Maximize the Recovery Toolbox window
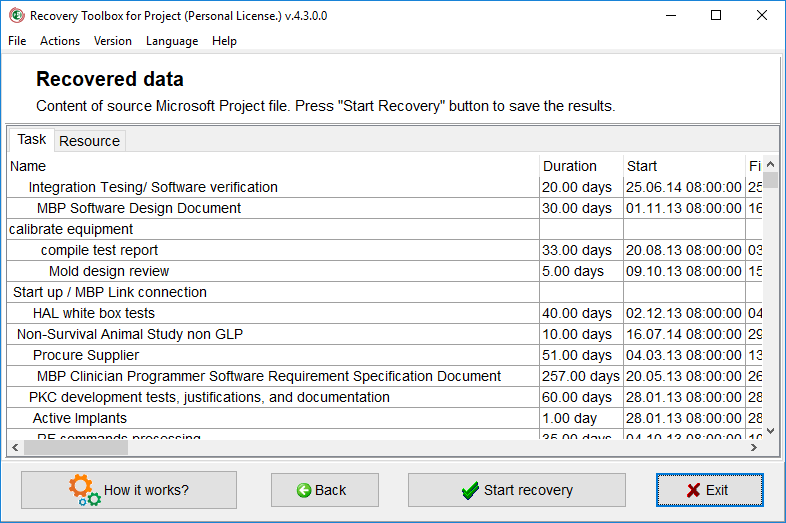Screen dimensions: 786x523 (x=716, y=16)
